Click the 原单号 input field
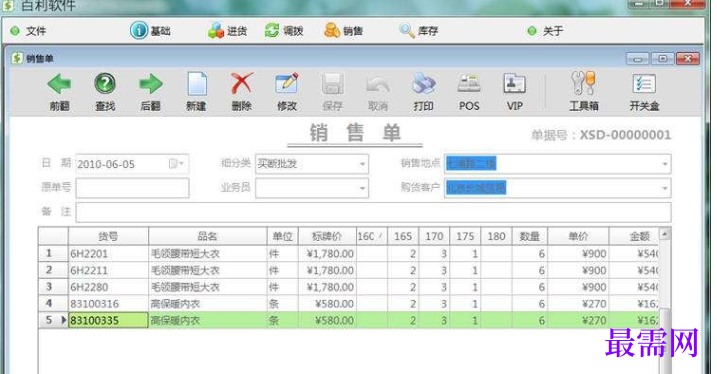 pos(132,188)
